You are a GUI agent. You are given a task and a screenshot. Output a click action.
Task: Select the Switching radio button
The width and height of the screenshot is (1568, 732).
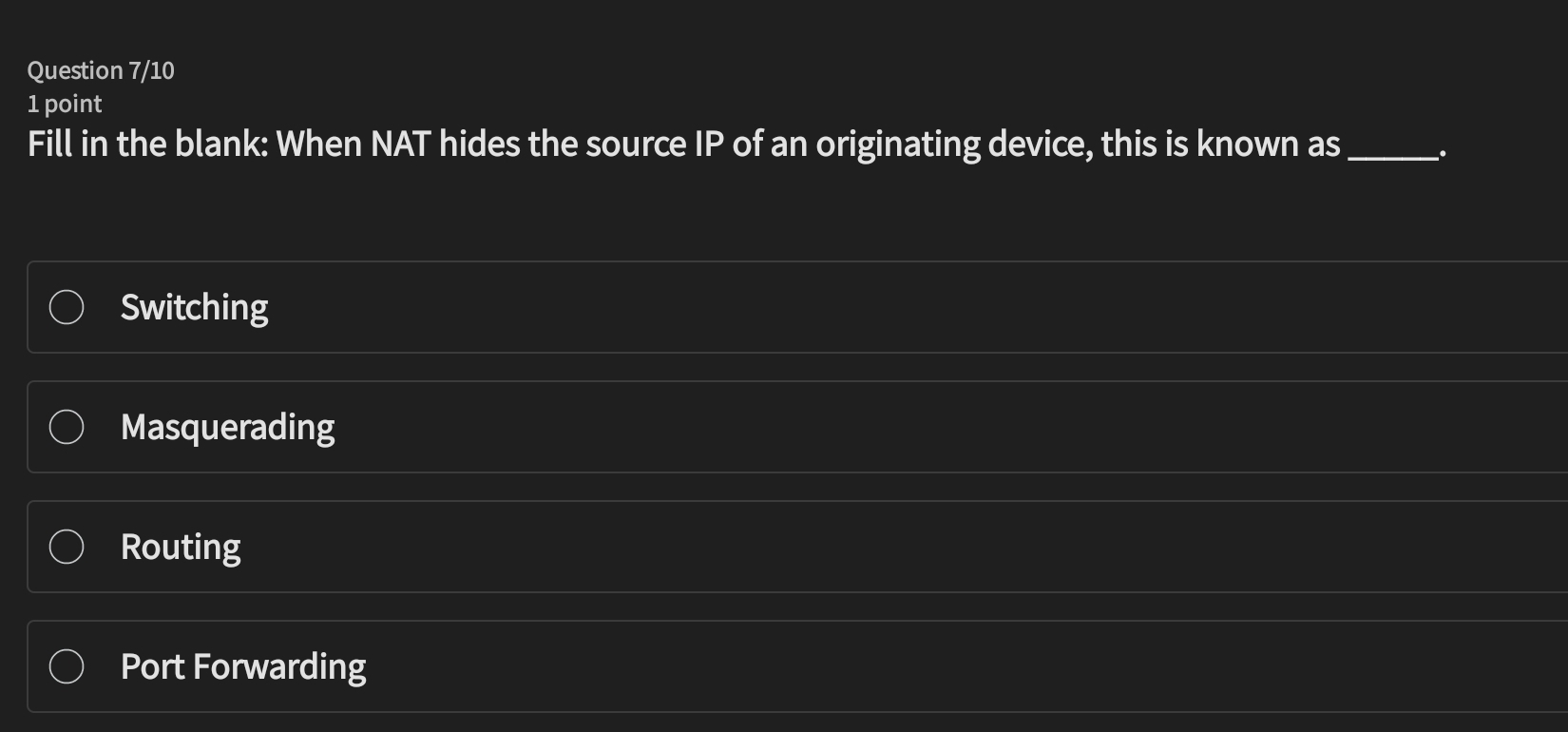[66, 307]
